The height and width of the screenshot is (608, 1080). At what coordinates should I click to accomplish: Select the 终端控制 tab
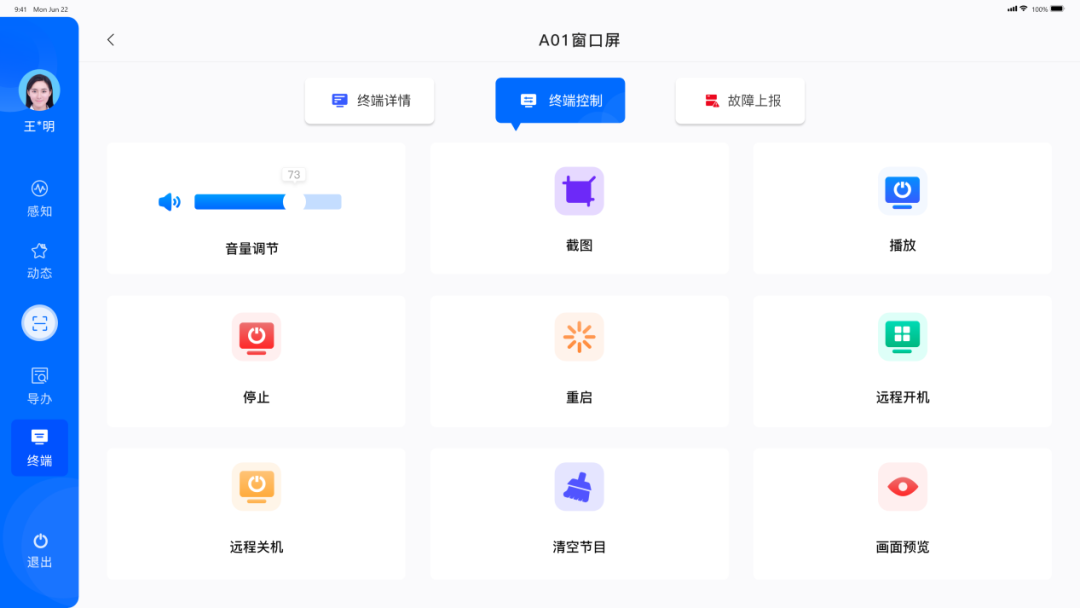[x=560, y=101]
